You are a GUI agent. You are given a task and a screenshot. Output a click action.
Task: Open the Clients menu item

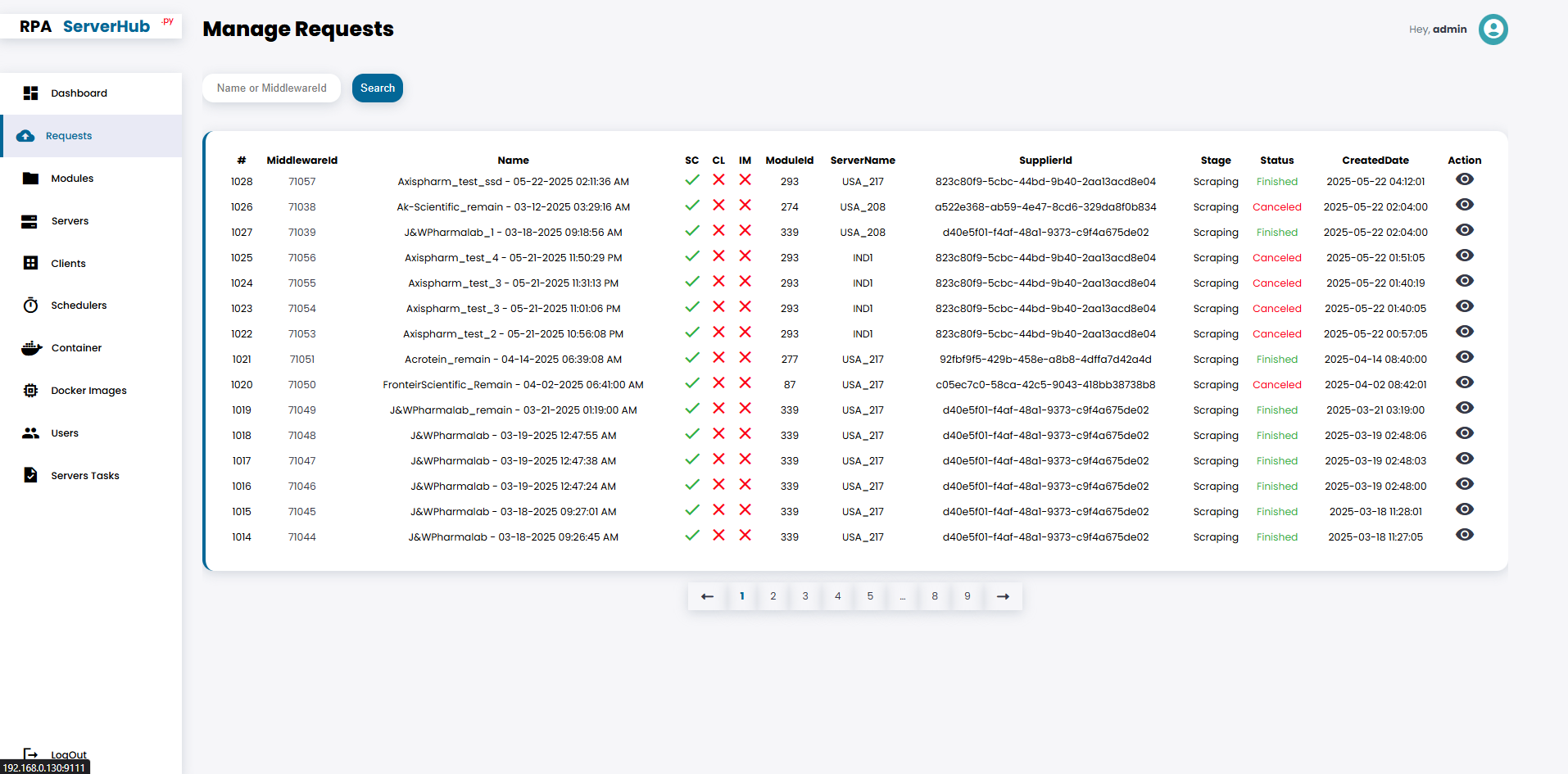point(68,264)
